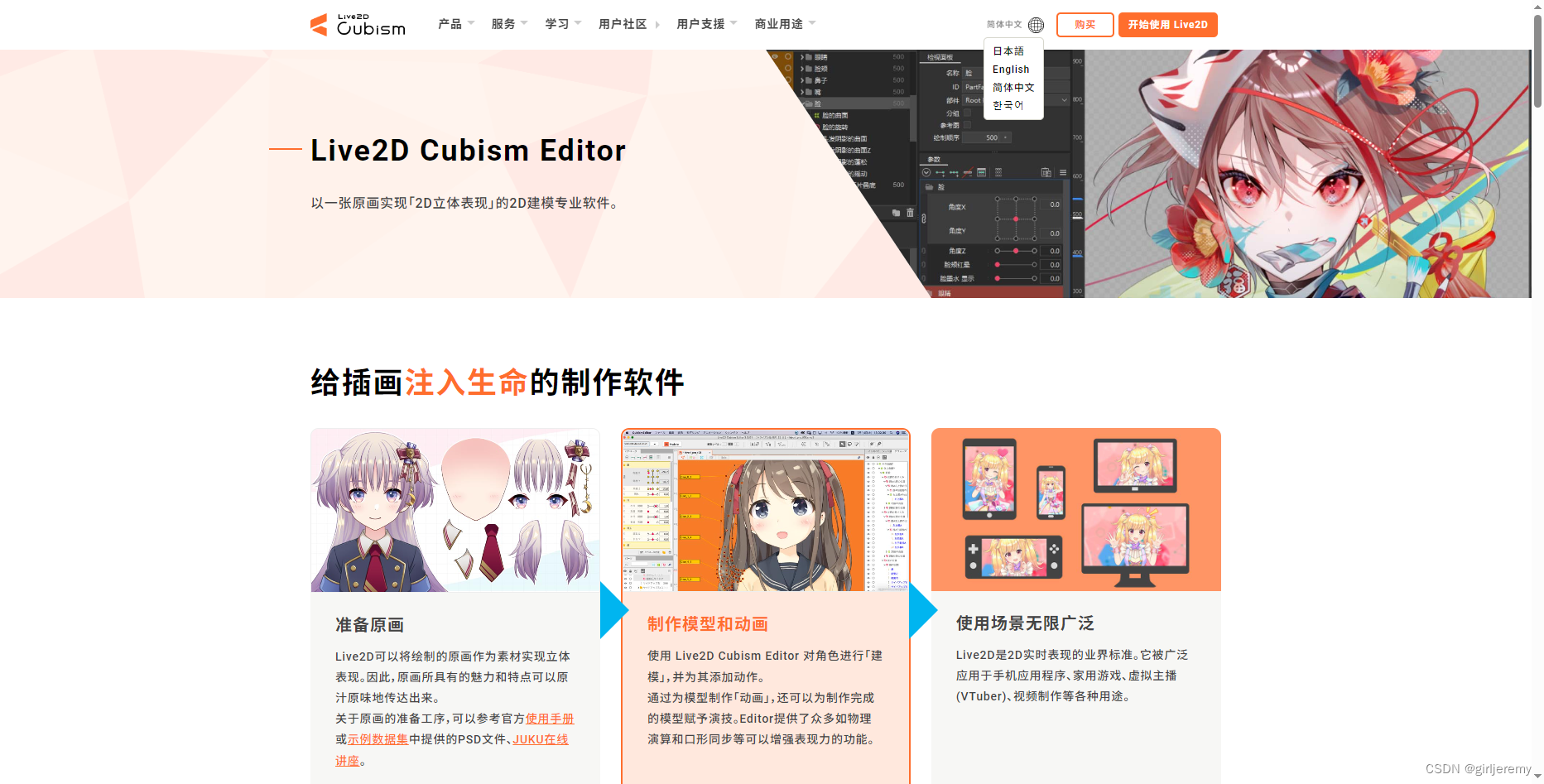Image resolution: width=1544 pixels, height=784 pixels.
Task: Click the Live2D Cubism Editor heading
Action: [469, 151]
